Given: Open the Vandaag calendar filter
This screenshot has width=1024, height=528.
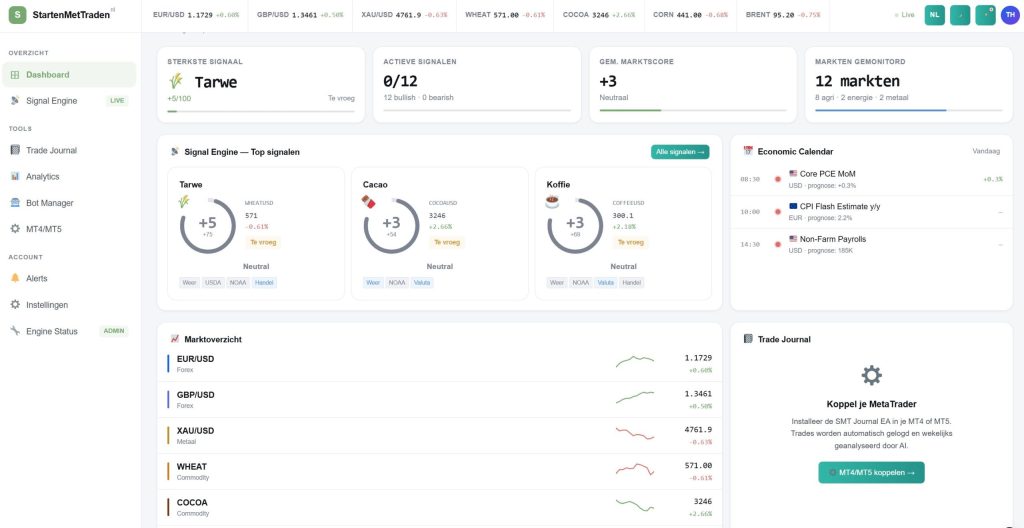Looking at the screenshot, I should point(986,151).
